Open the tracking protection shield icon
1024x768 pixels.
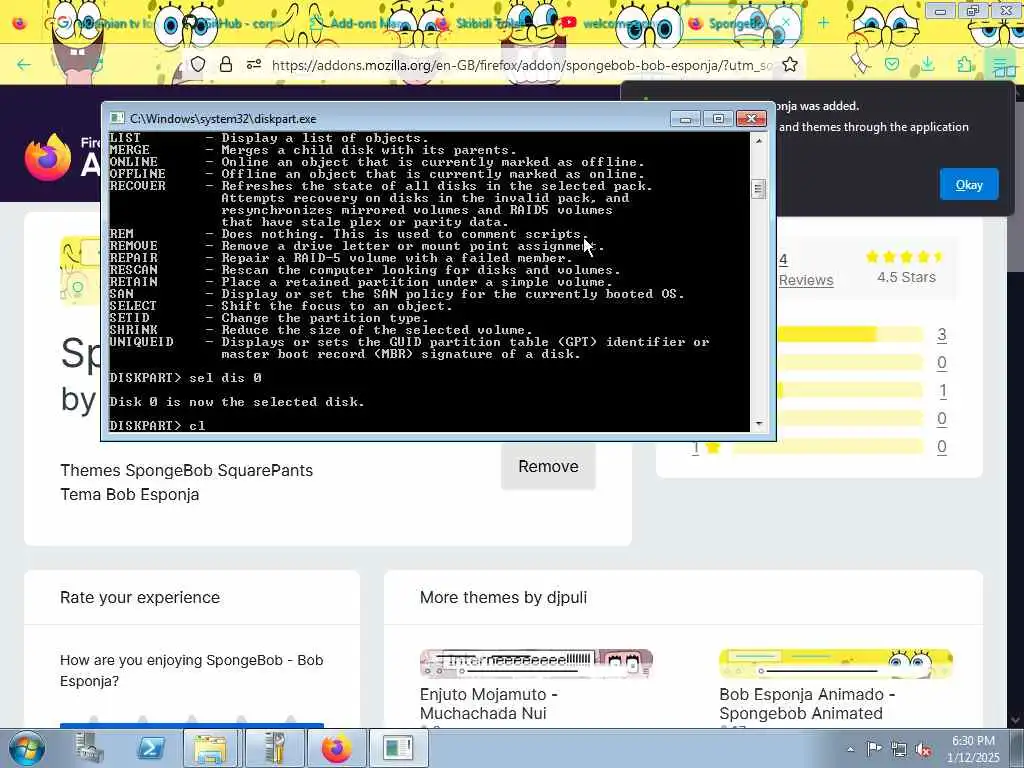198,65
